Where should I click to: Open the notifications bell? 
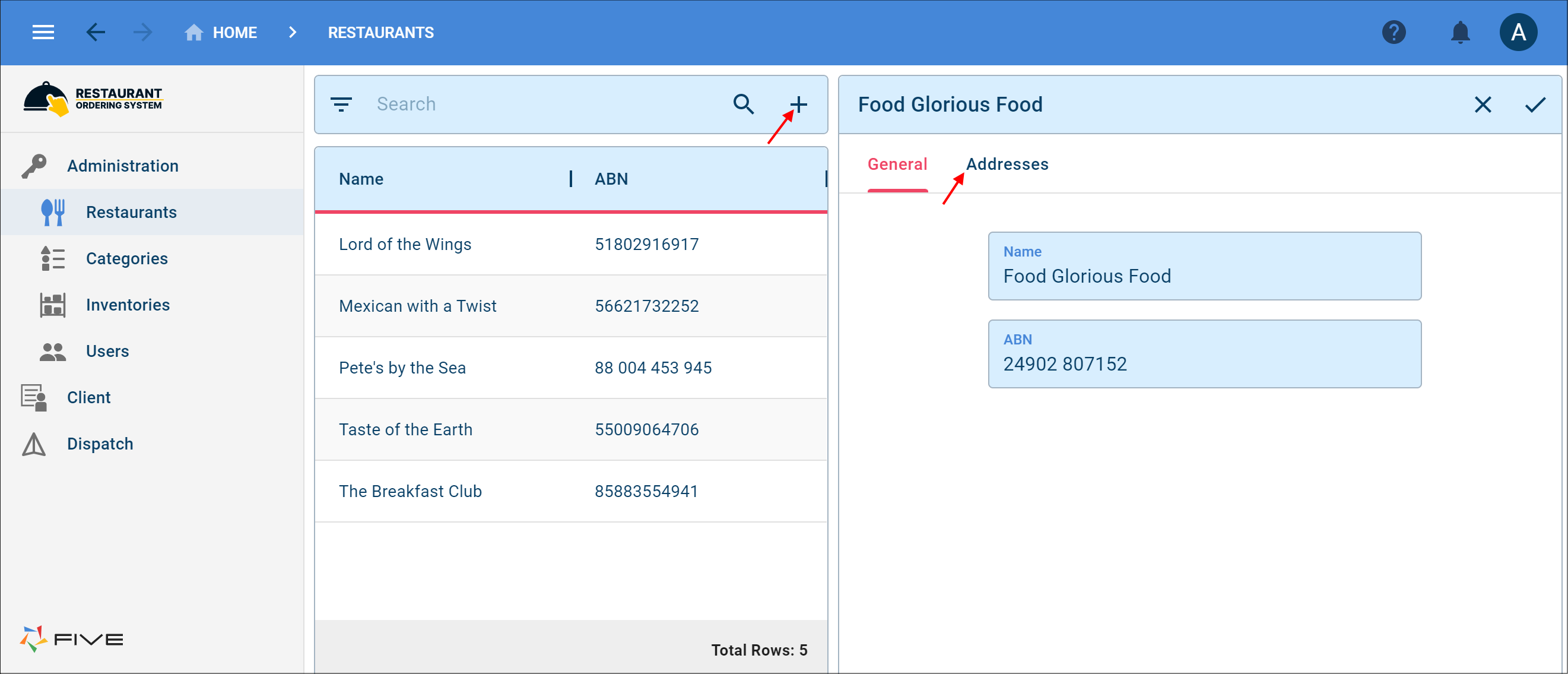point(1459,32)
